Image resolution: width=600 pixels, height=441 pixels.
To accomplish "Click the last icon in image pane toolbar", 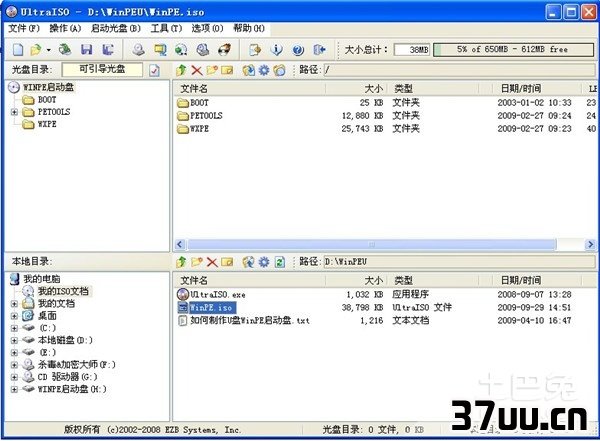I will (x=279, y=70).
